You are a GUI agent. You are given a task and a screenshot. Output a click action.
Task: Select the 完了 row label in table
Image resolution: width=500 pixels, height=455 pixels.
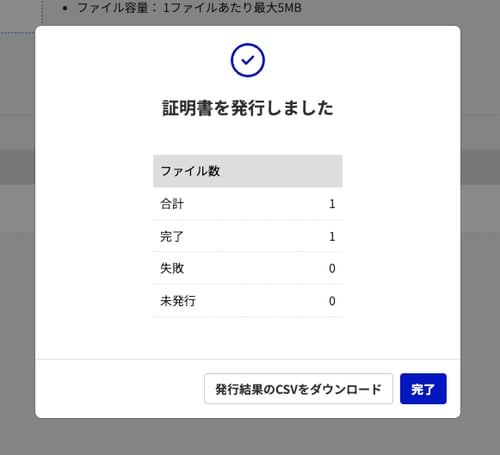tap(172, 236)
